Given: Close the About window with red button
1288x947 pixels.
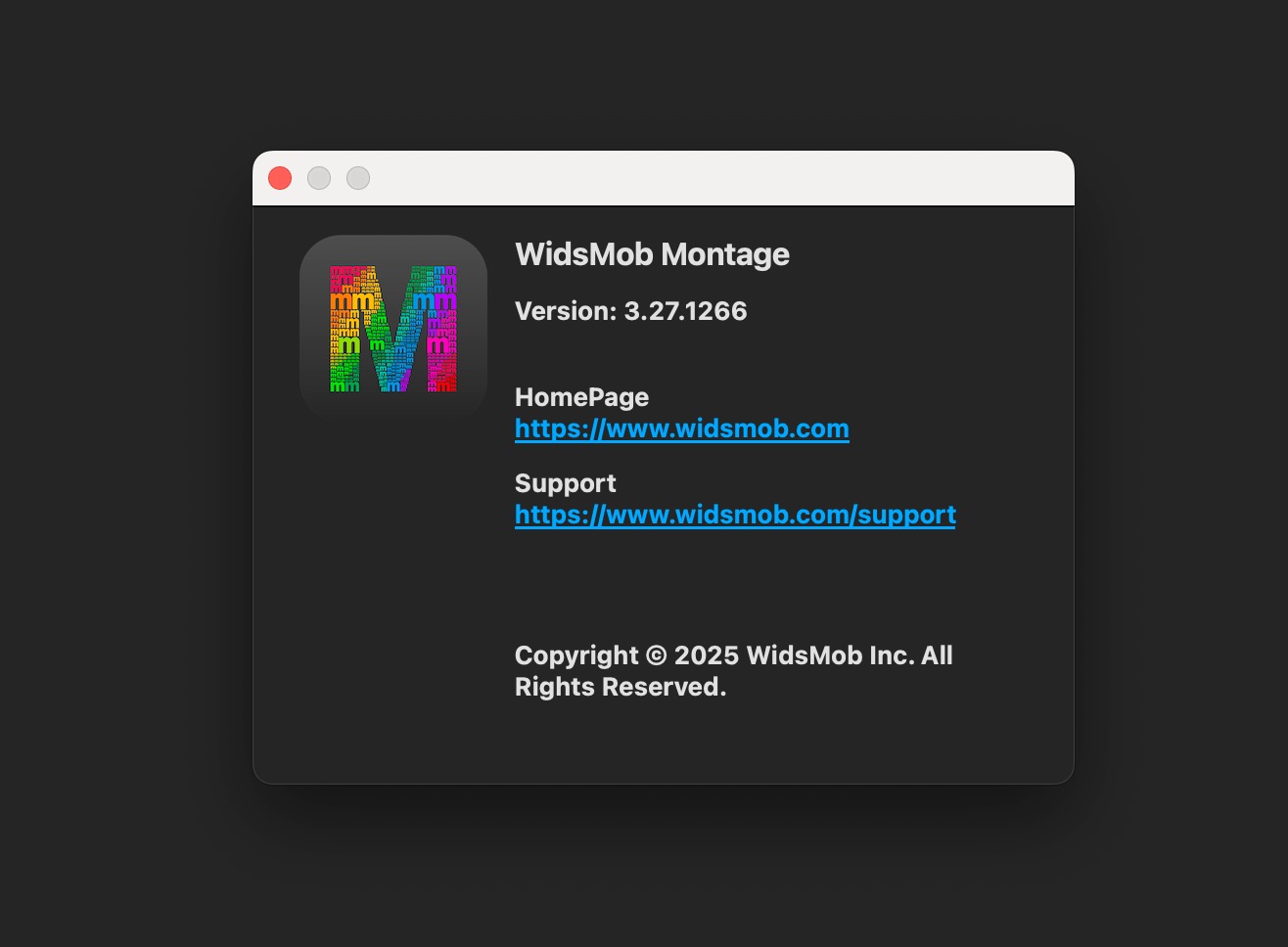Looking at the screenshot, I should [x=280, y=178].
